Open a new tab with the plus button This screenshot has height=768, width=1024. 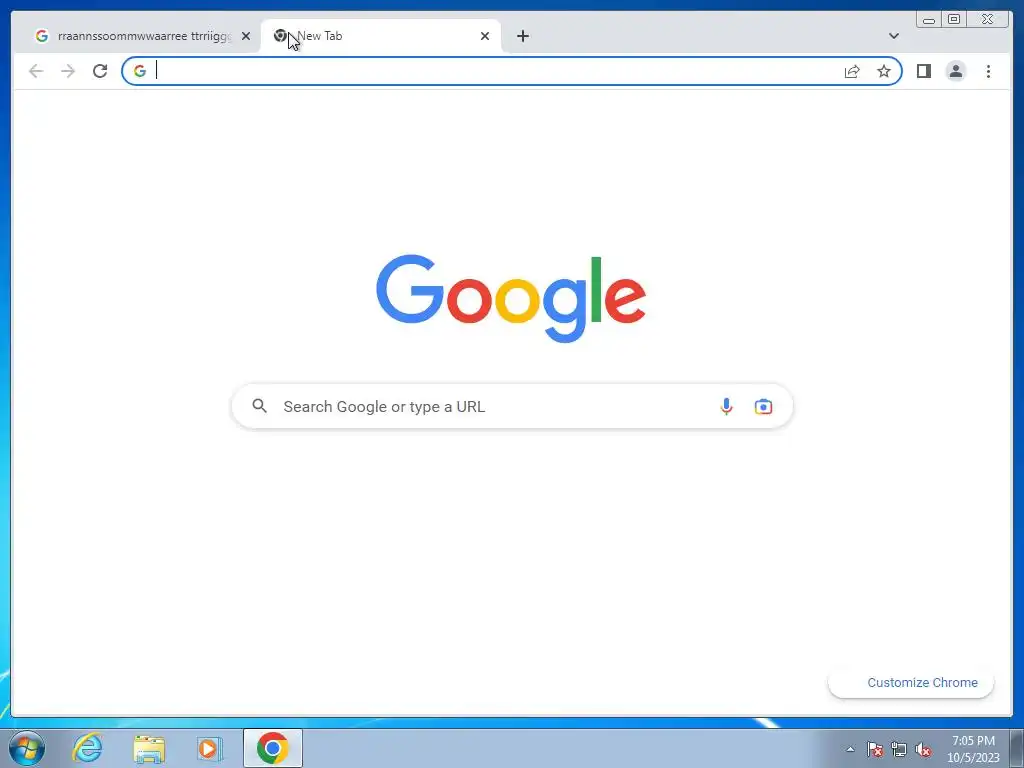pyautogui.click(x=522, y=36)
